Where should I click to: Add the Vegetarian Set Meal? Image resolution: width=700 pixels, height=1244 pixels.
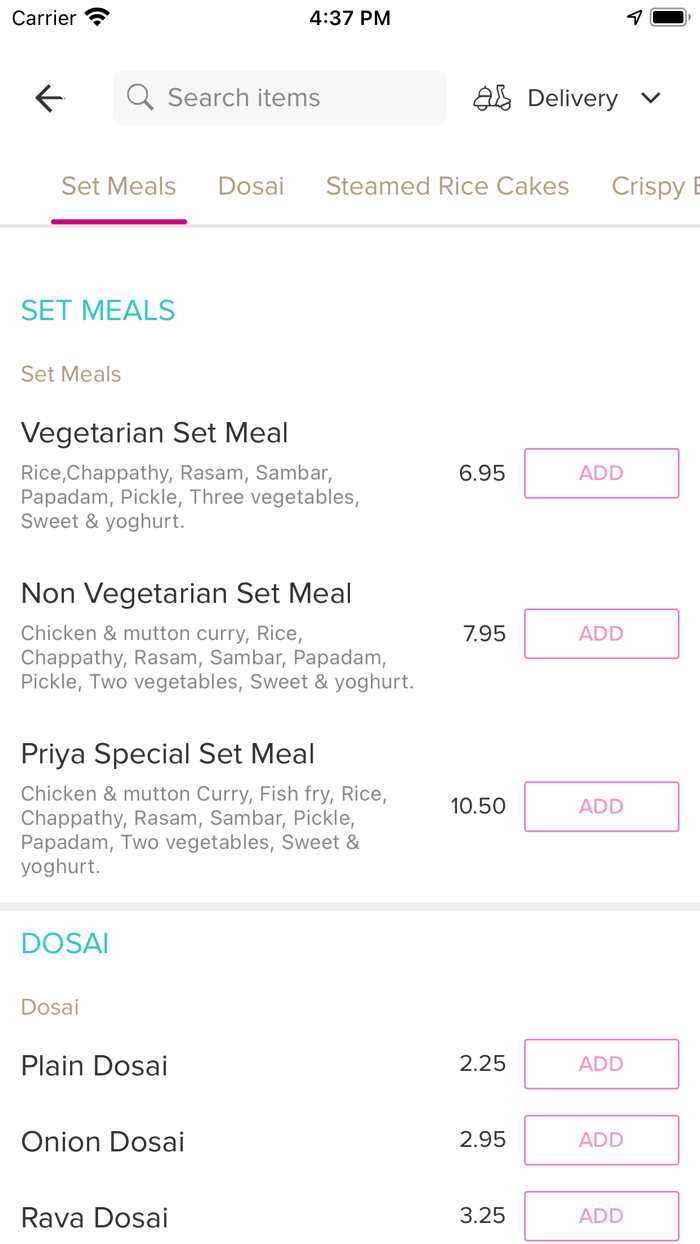601,473
